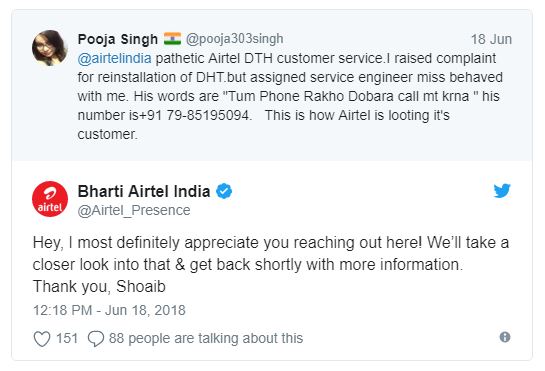545x371 pixels.
Task: Open the @pooja303singh handle
Action: 234,39
